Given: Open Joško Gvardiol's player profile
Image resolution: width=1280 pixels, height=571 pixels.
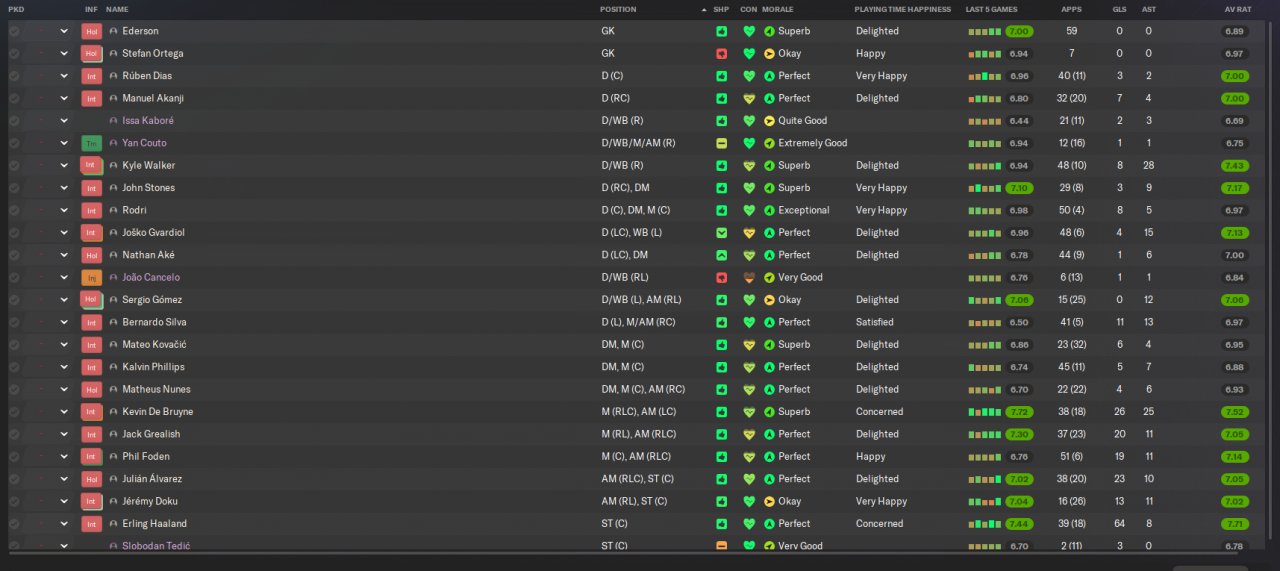Looking at the screenshot, I should [x=153, y=233].
